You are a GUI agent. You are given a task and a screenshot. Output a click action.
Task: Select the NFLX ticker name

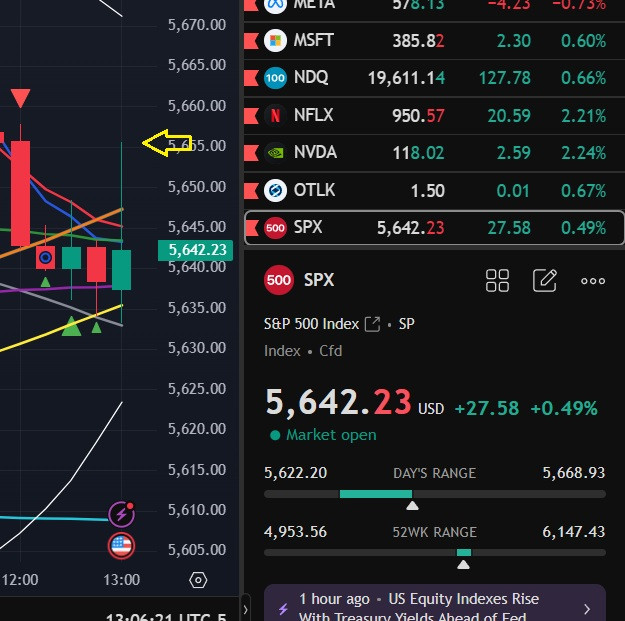click(313, 115)
